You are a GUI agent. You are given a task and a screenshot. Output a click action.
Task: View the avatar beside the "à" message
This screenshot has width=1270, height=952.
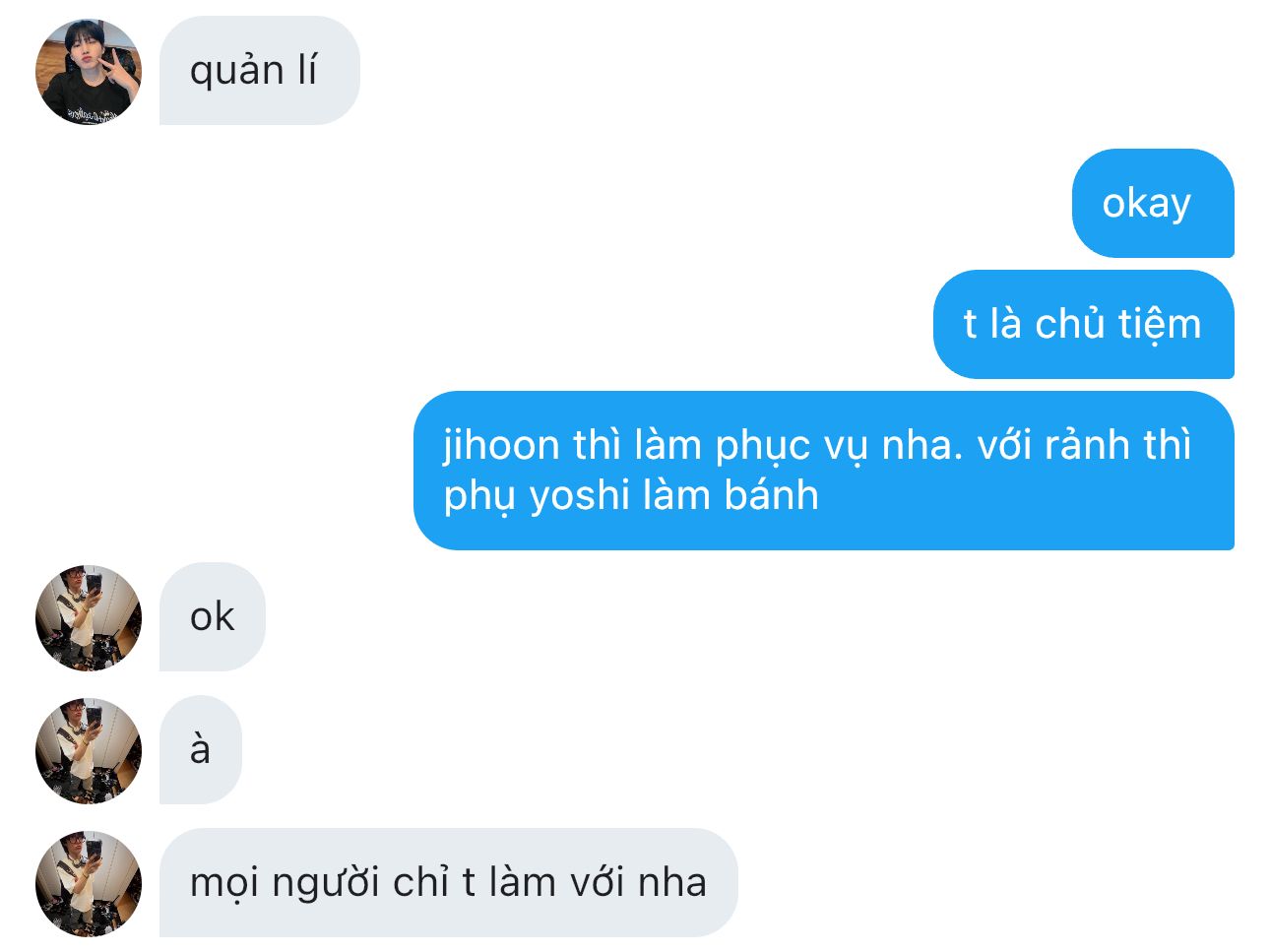(89, 751)
